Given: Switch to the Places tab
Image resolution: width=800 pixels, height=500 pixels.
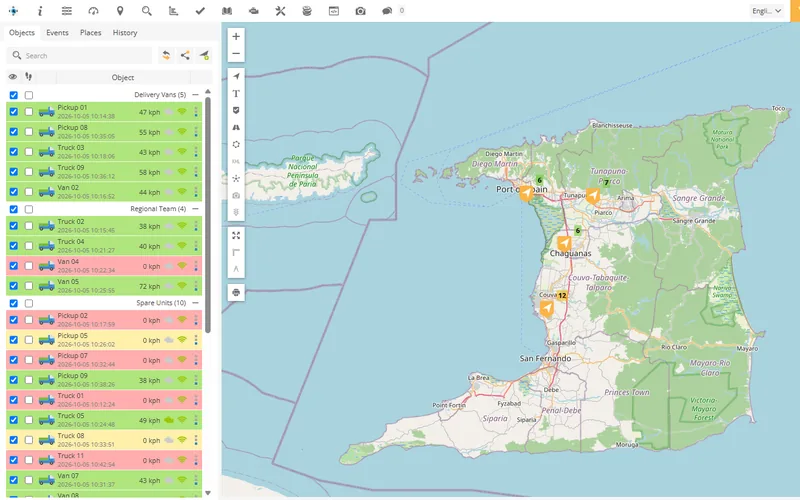Looking at the screenshot, I should pyautogui.click(x=90, y=33).
